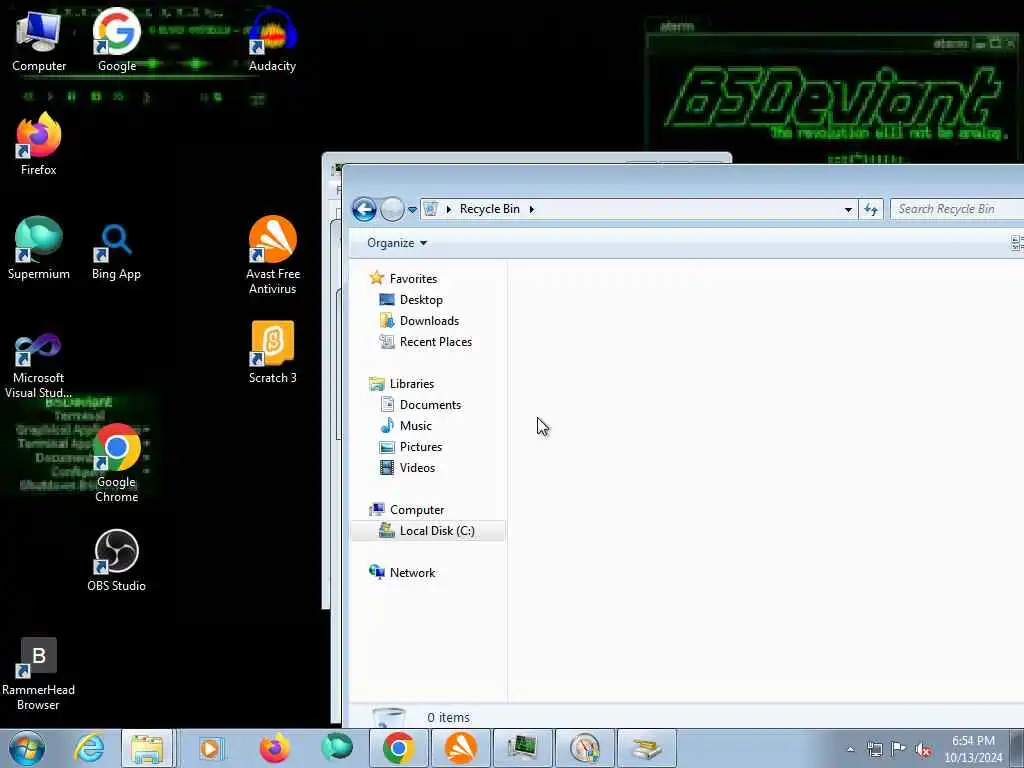
Task: Focus the Search Recycle Bin box
Action: 957,209
